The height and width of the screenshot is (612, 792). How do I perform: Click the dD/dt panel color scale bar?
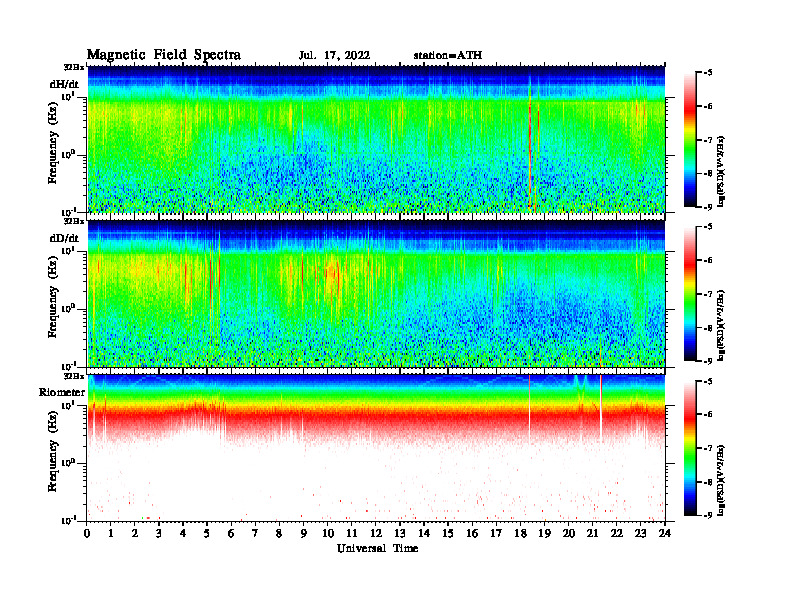click(690, 294)
